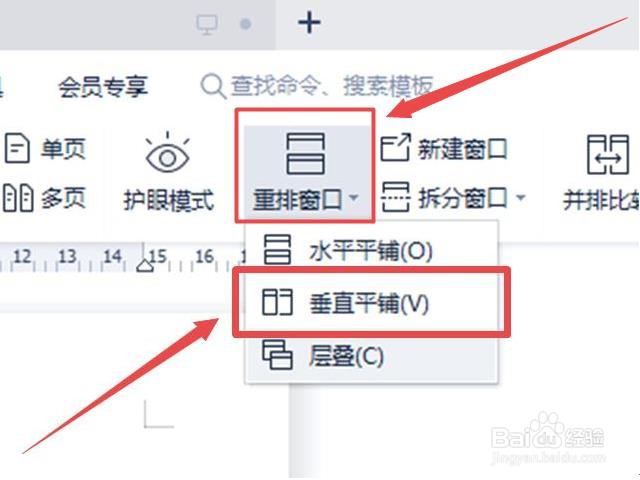Click the 新建窗口 new window icon
Screen dimensions: 640x480
[x=395, y=147]
